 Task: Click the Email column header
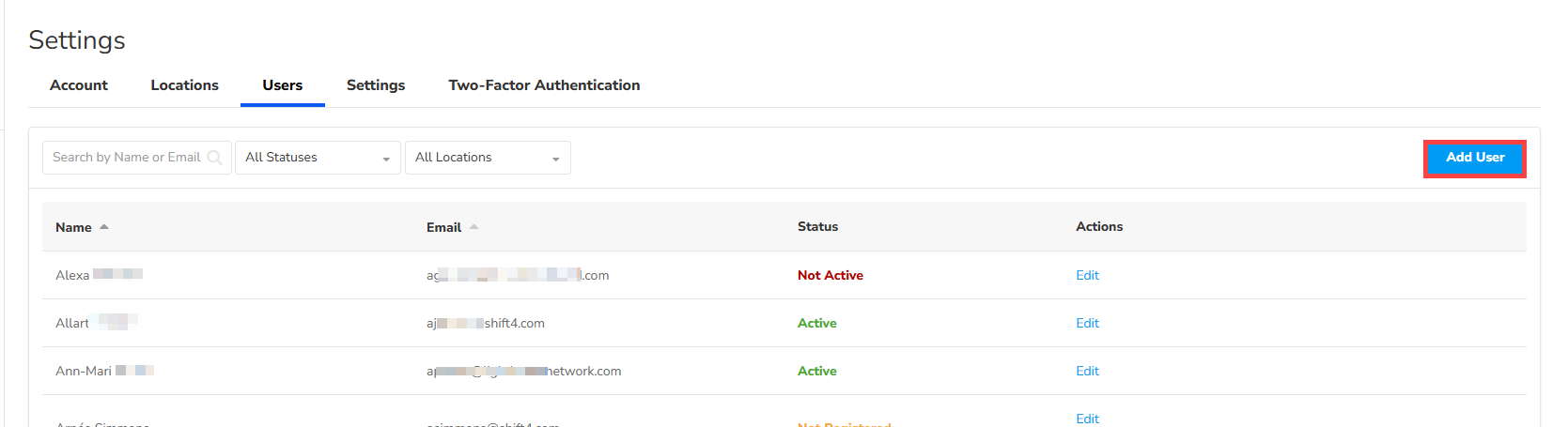443,227
